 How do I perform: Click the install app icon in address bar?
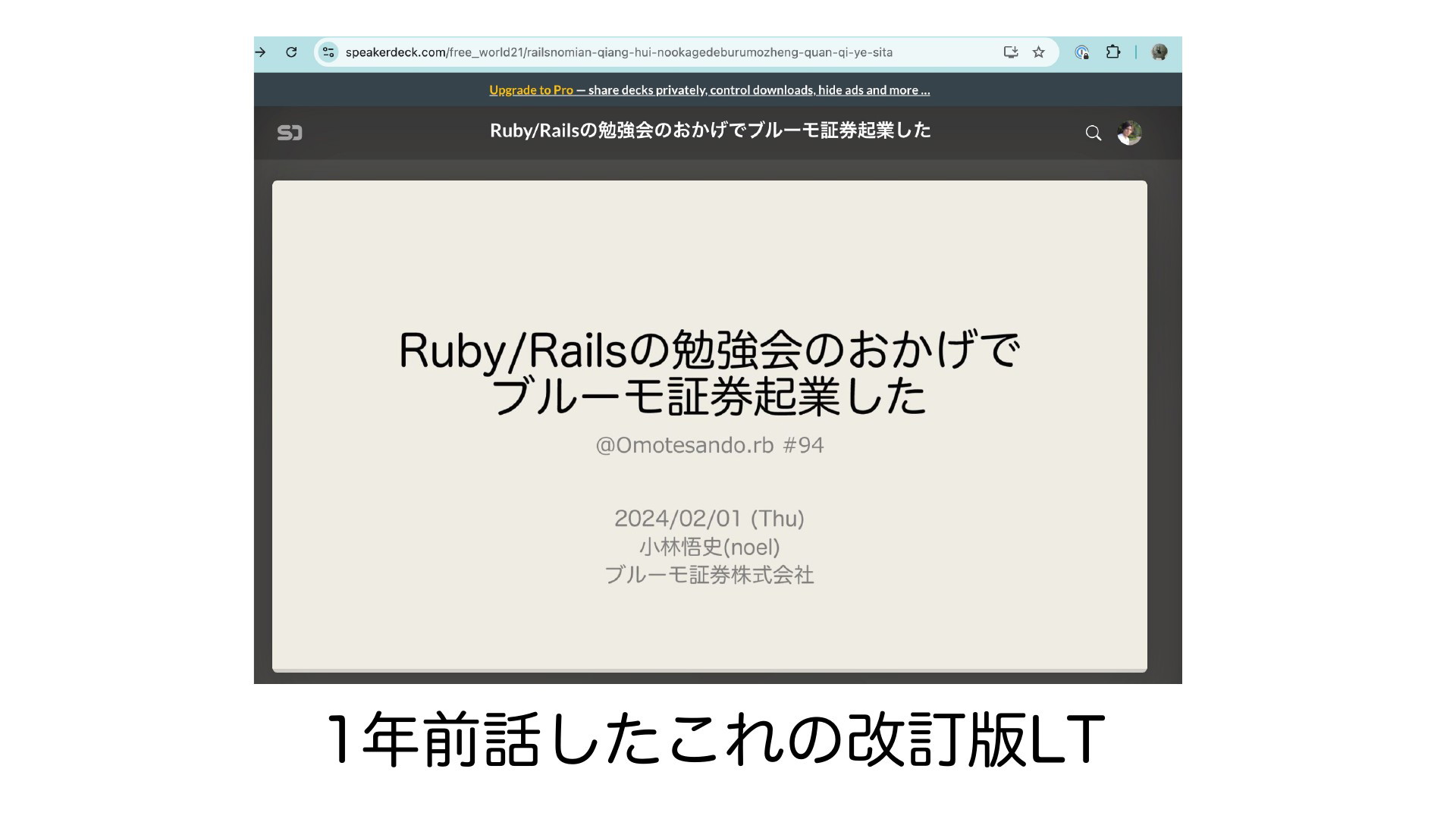(x=1010, y=52)
